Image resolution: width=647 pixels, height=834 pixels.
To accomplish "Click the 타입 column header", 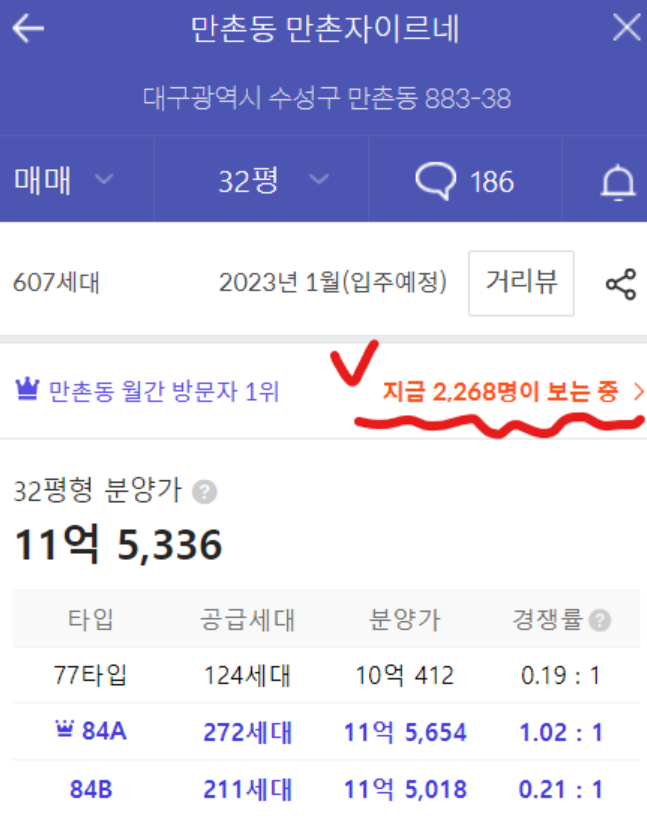I will pos(90,619).
